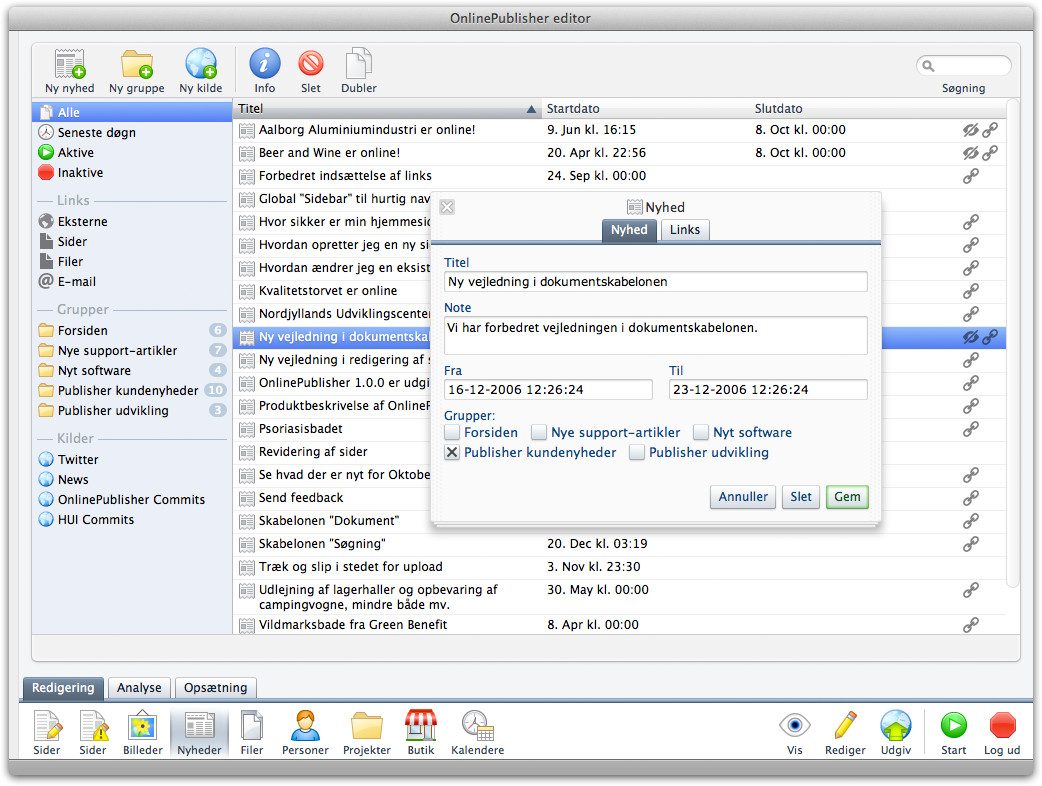
Task: Switch to the Links tab in dialog
Action: point(685,230)
